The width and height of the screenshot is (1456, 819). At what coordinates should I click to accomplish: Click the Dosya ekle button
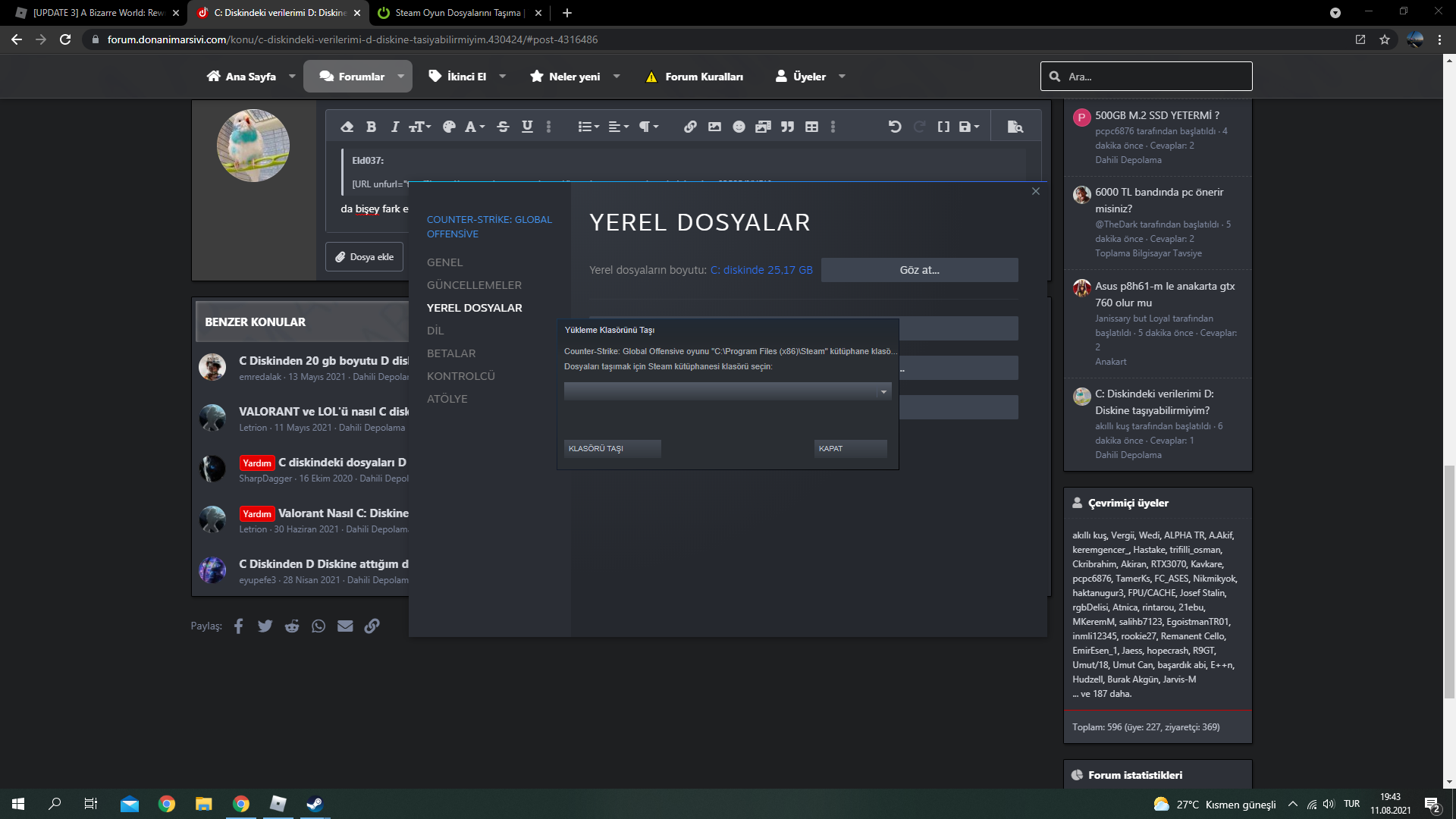pos(364,257)
